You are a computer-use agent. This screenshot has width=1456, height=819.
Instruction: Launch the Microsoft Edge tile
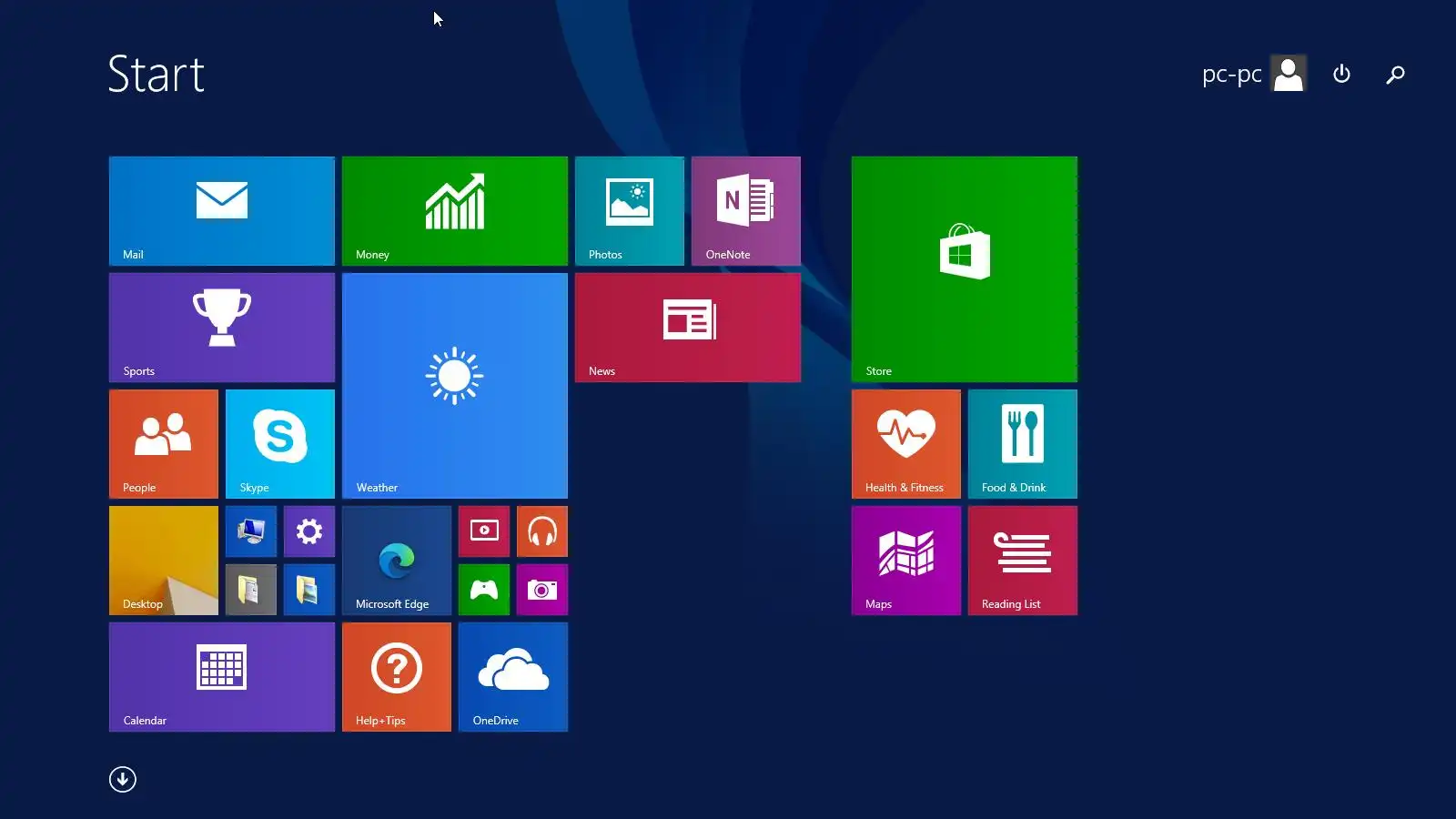point(397,561)
